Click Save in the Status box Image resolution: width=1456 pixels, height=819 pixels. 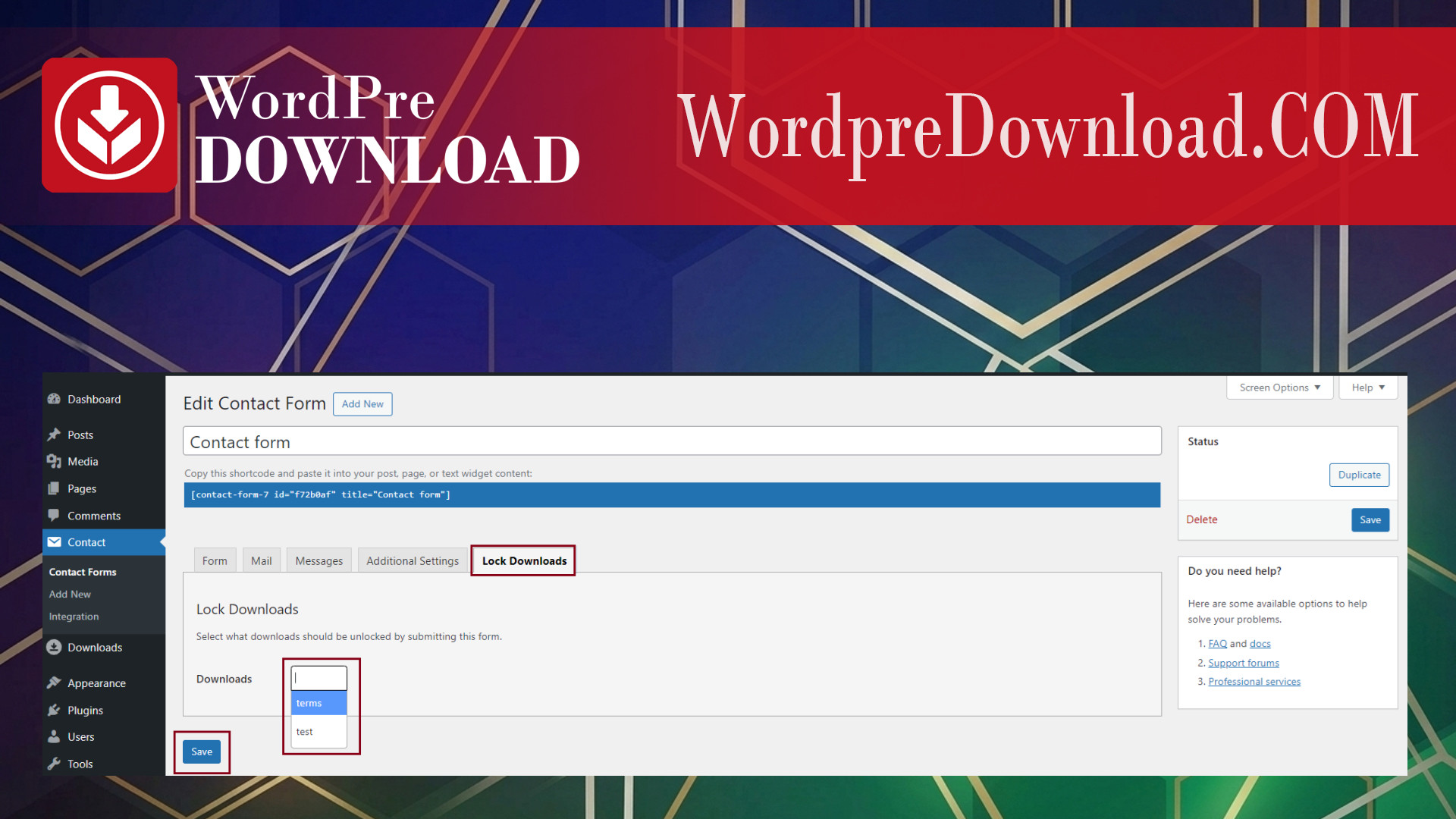click(x=1370, y=519)
